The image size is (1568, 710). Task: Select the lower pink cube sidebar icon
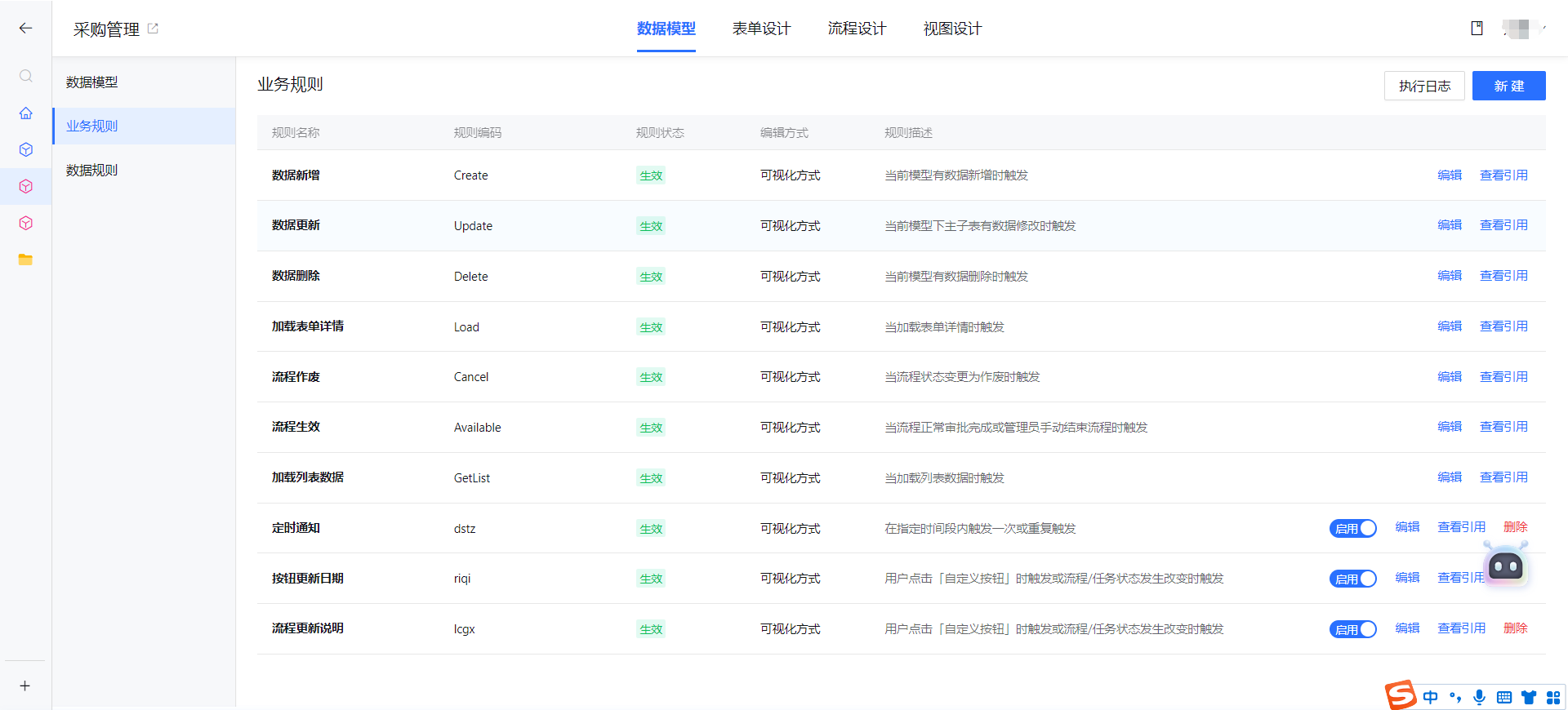[x=25, y=223]
